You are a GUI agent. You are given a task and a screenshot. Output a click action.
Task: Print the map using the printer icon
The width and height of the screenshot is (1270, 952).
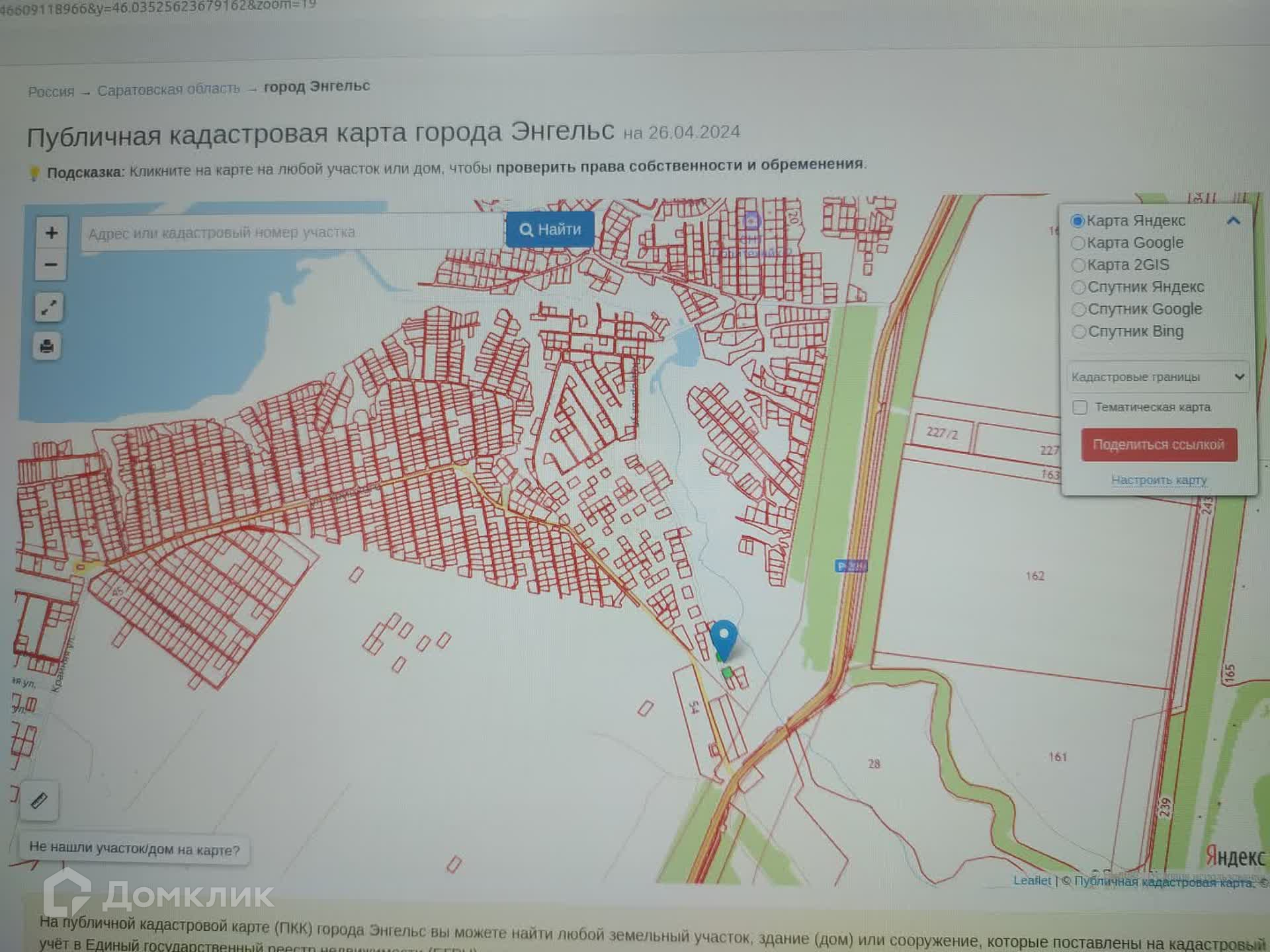click(x=47, y=346)
